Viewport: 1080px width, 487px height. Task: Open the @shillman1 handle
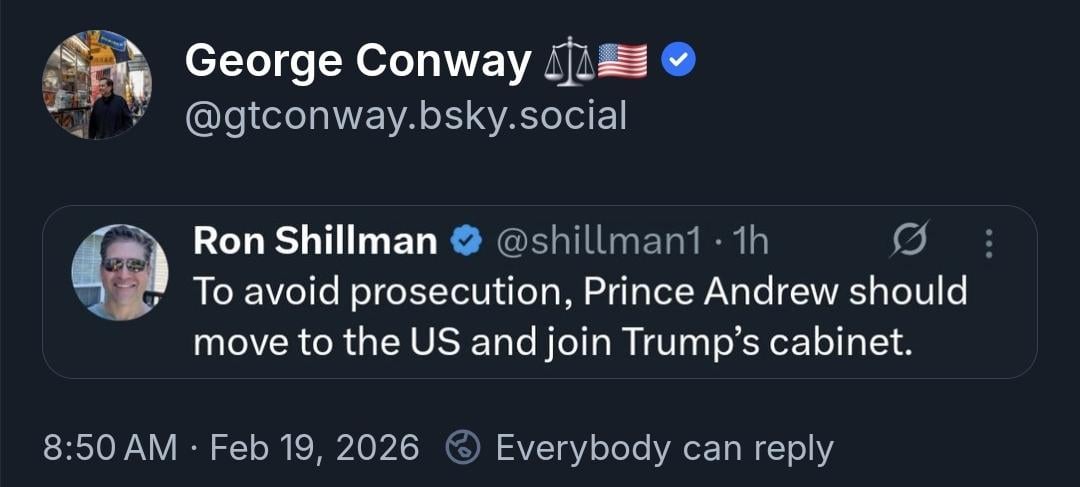[x=599, y=241]
